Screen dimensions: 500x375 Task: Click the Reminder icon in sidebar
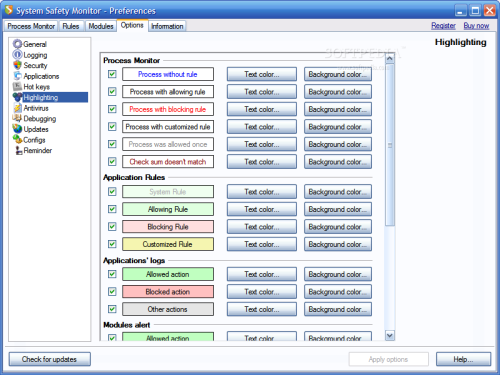pos(18,150)
